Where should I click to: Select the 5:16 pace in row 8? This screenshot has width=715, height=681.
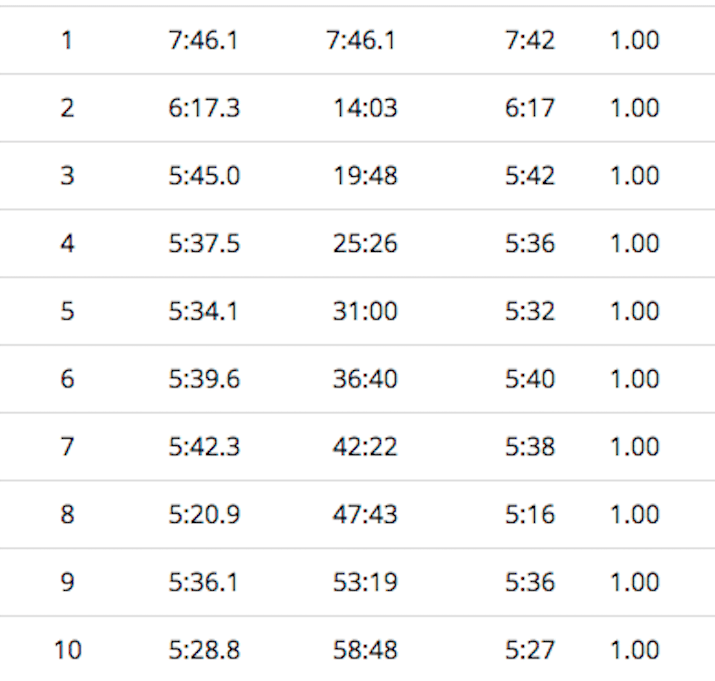(x=530, y=515)
